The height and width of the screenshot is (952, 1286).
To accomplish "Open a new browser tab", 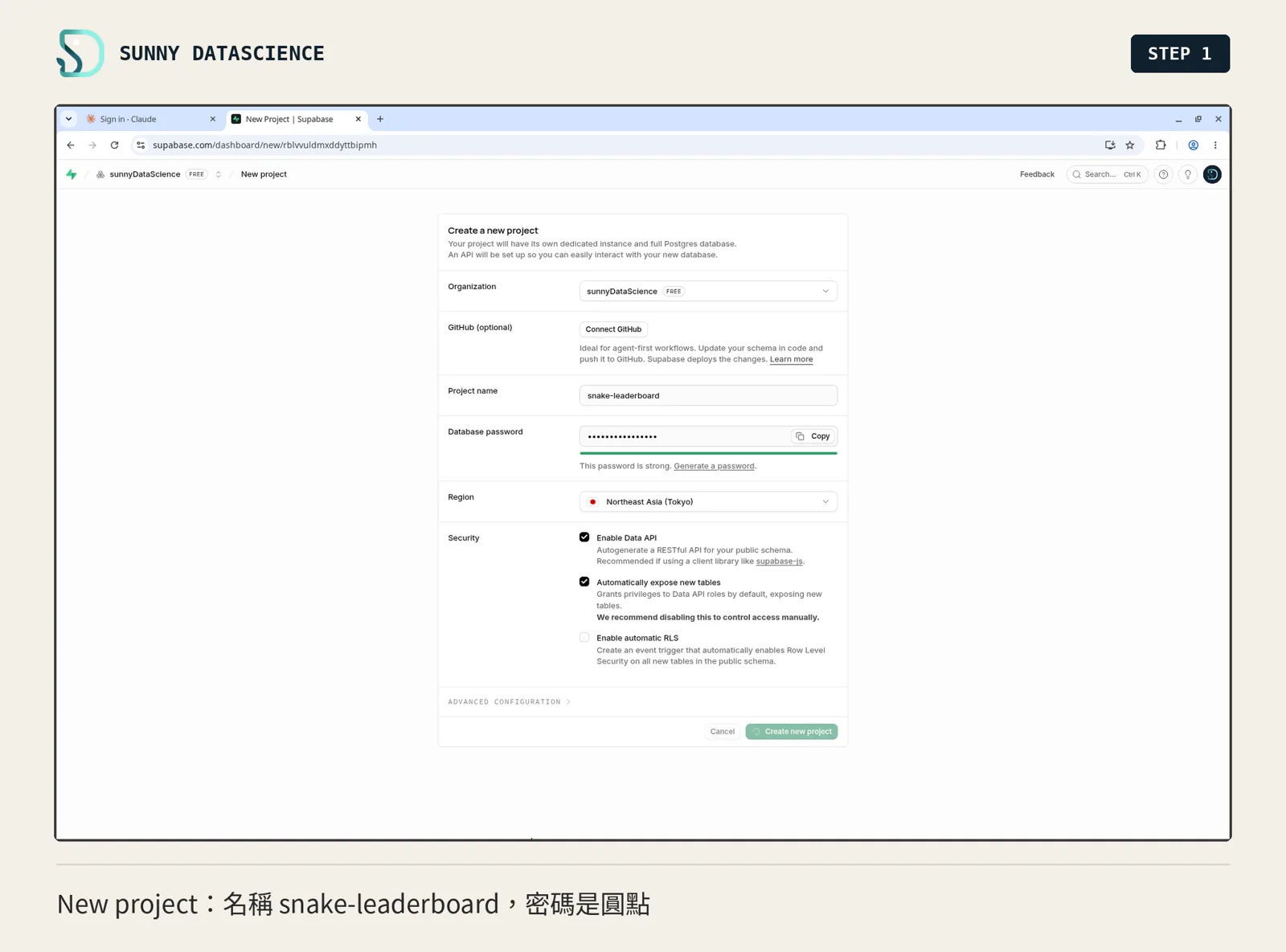I will pos(380,119).
